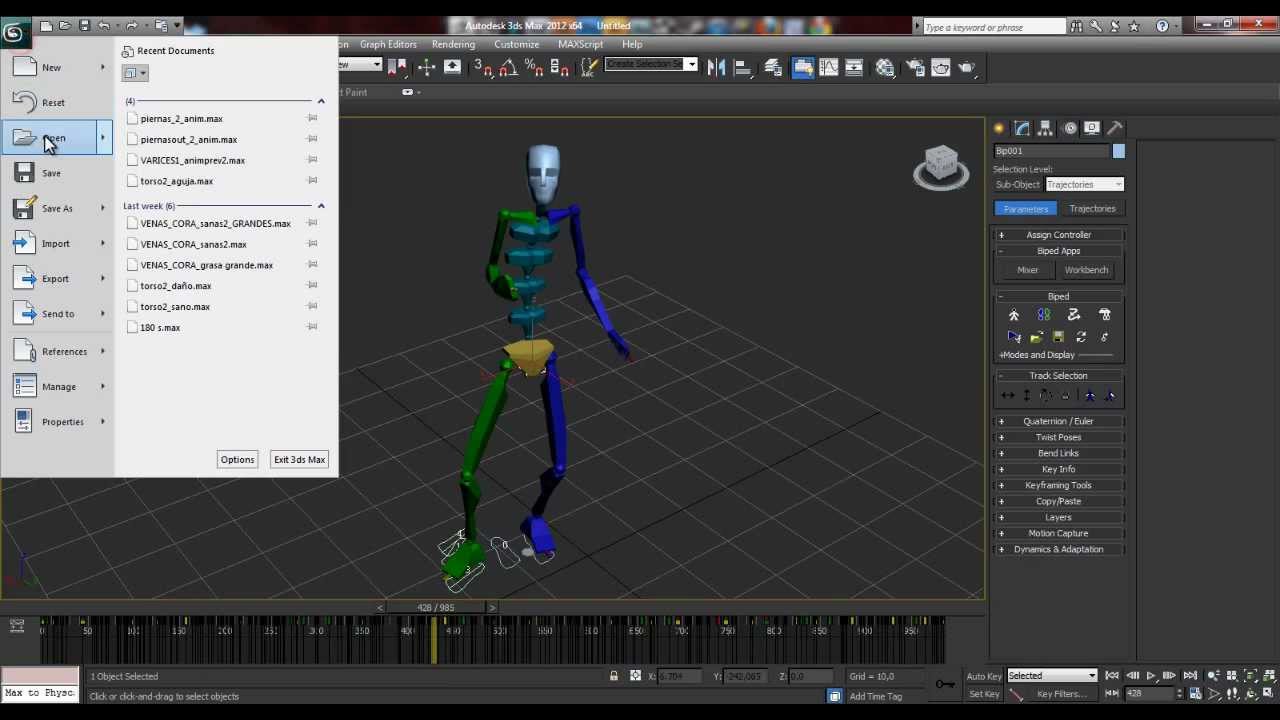Open the Selected key filter dropdown
The height and width of the screenshot is (720, 1280).
(x=1051, y=676)
